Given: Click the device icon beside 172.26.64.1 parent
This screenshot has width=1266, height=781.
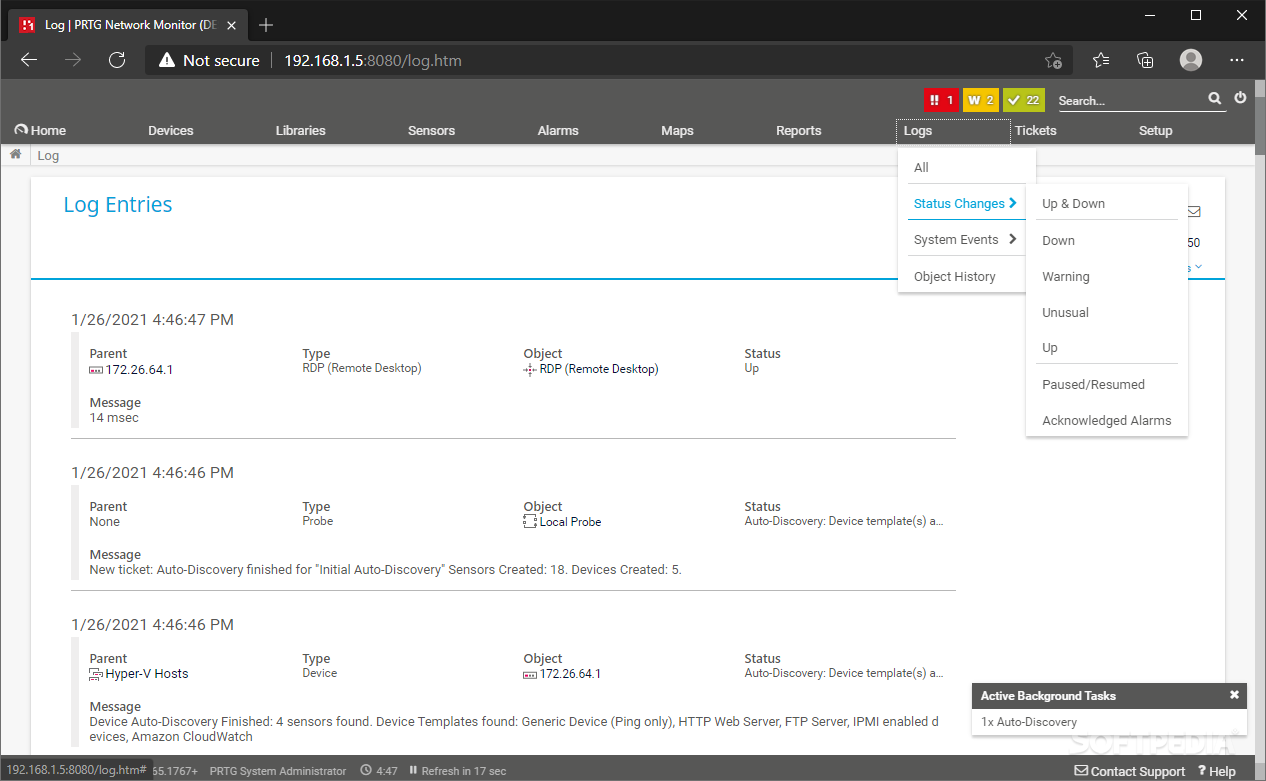Looking at the screenshot, I should [x=96, y=370].
